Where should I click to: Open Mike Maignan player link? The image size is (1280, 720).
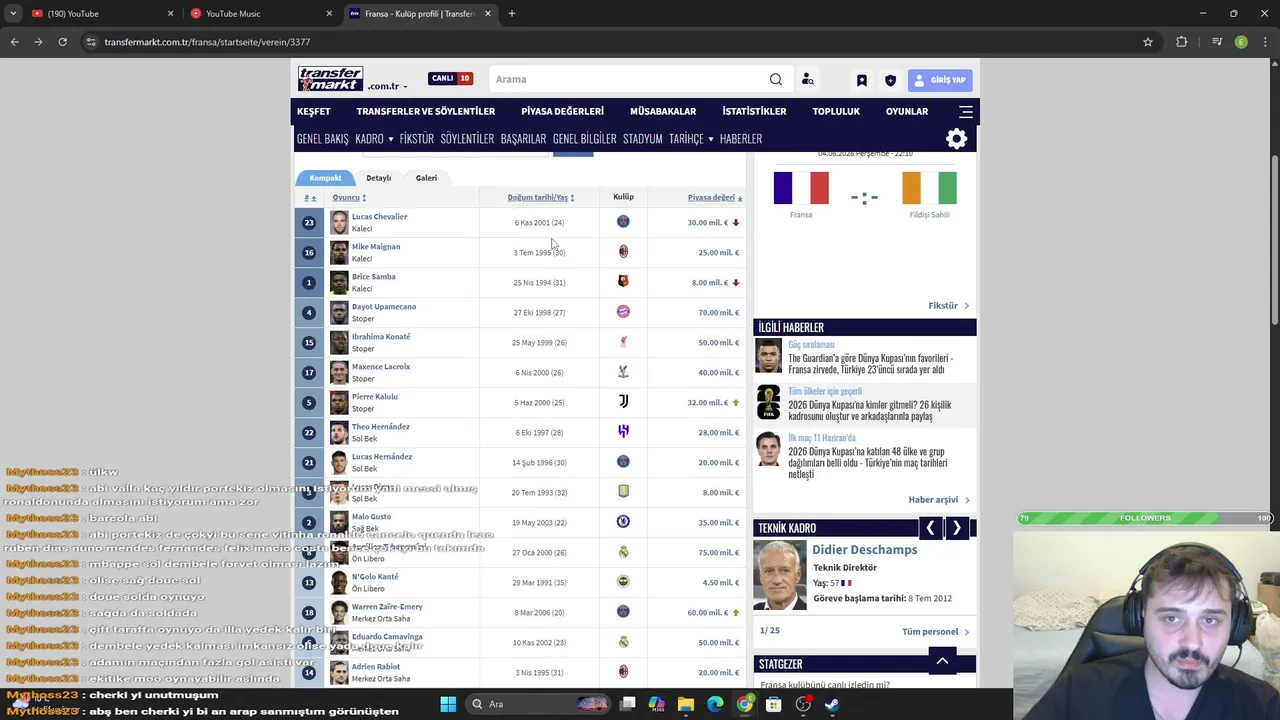[x=376, y=247]
